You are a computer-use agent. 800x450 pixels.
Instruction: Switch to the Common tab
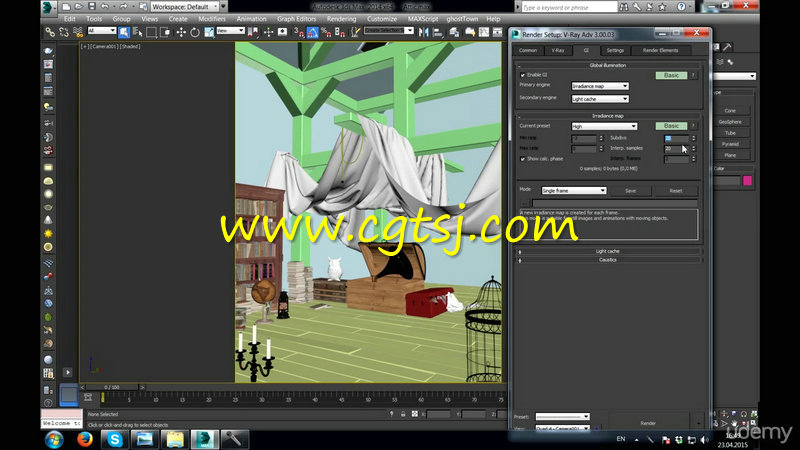click(528, 51)
